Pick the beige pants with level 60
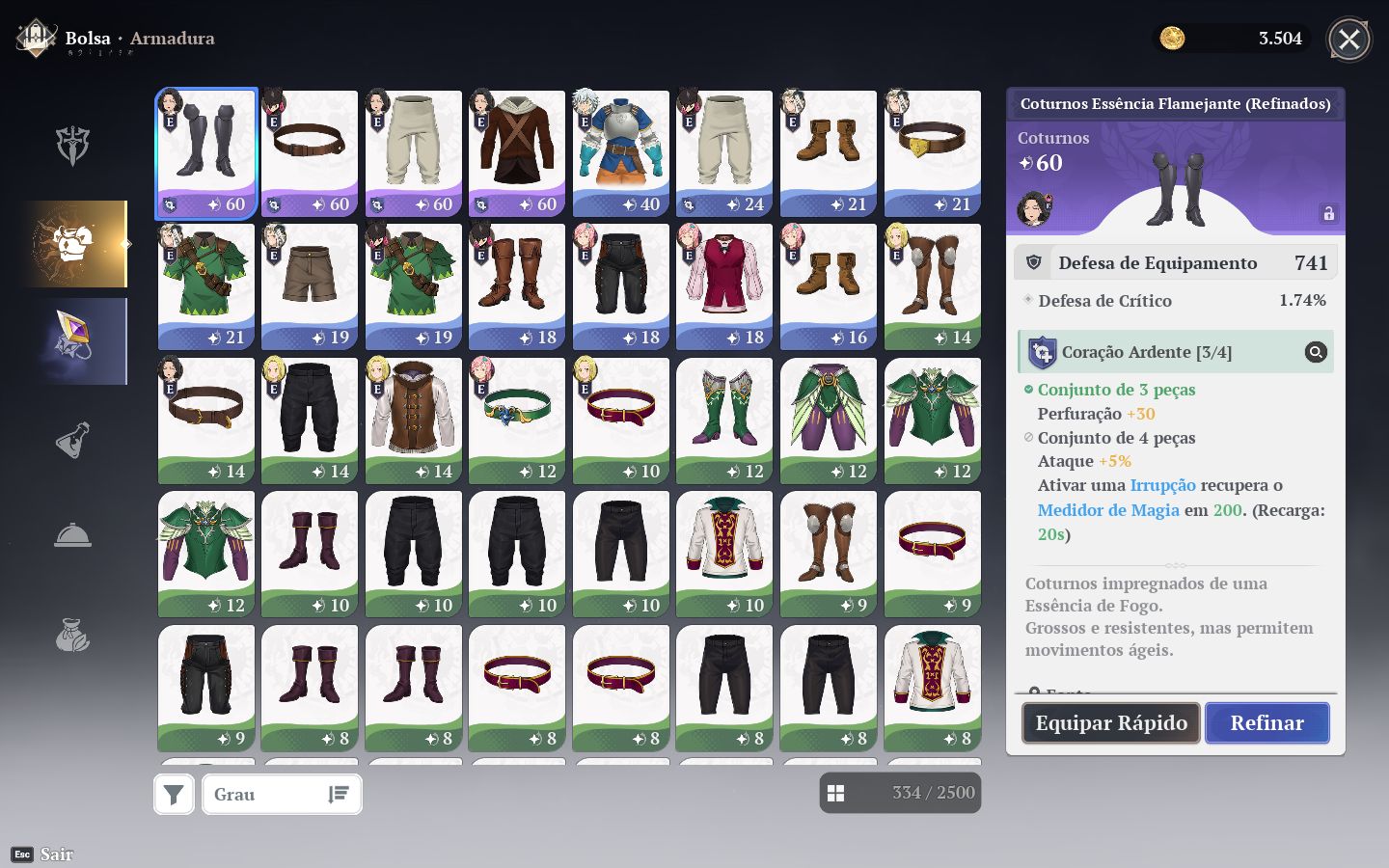This screenshot has height=868, width=1389. (414, 154)
